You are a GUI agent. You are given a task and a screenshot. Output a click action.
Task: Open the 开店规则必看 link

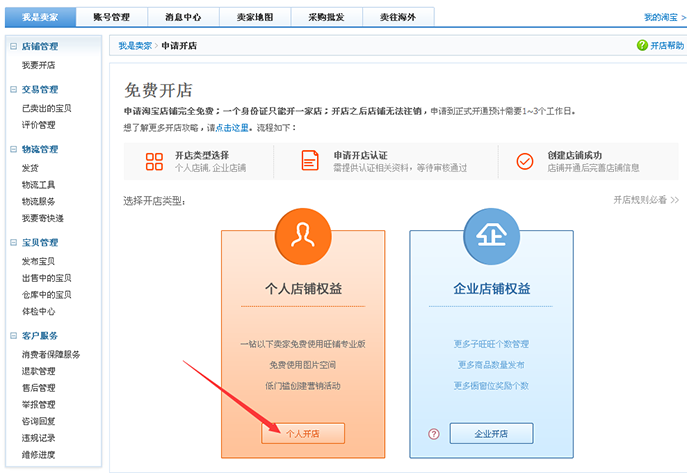tap(645, 200)
